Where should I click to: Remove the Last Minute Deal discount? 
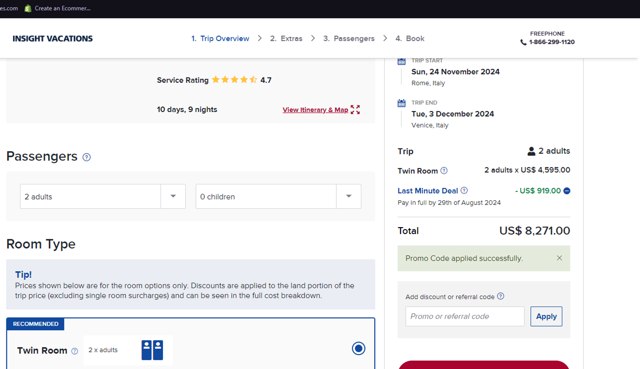[x=567, y=191]
